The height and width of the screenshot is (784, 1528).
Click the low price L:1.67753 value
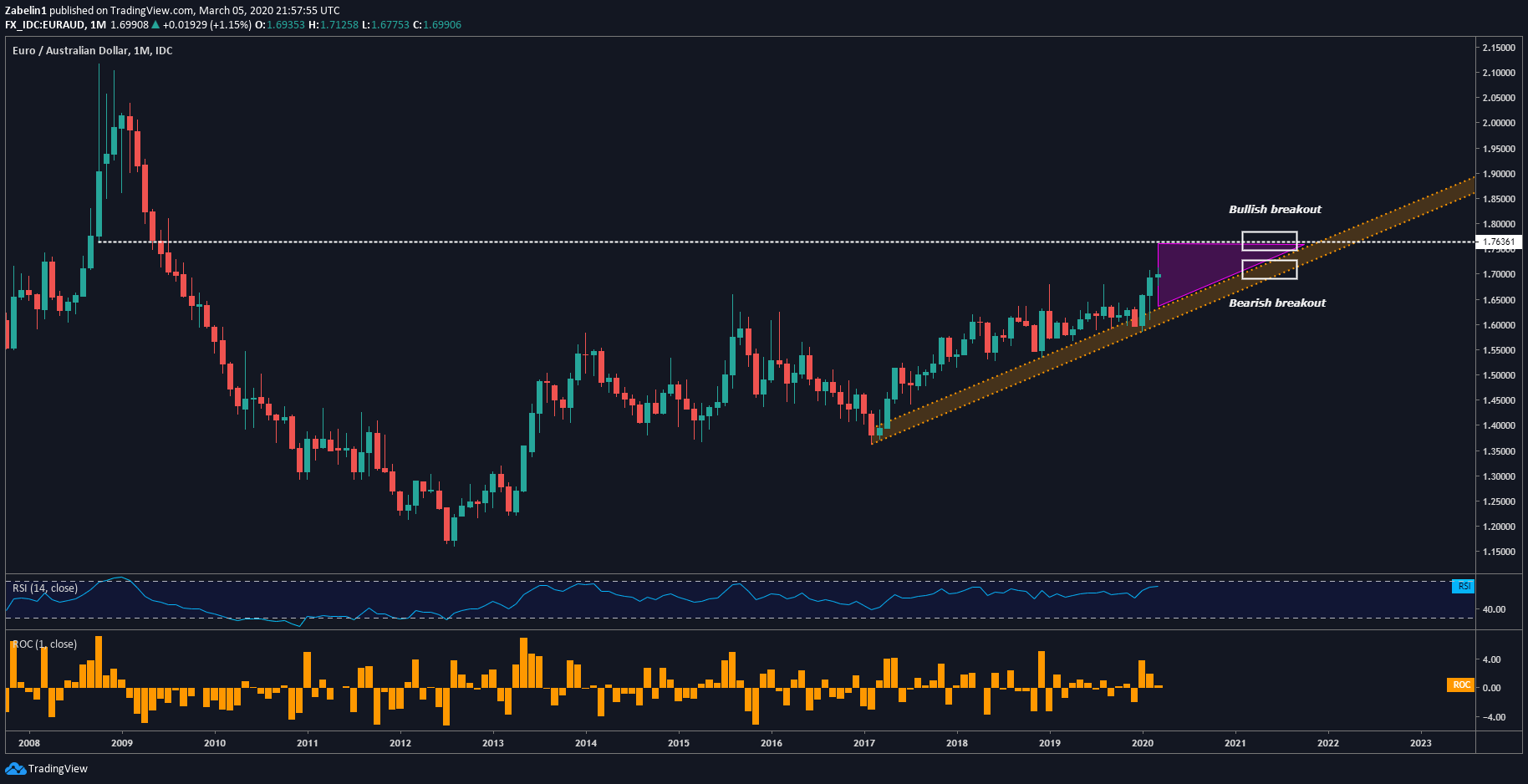[385, 25]
